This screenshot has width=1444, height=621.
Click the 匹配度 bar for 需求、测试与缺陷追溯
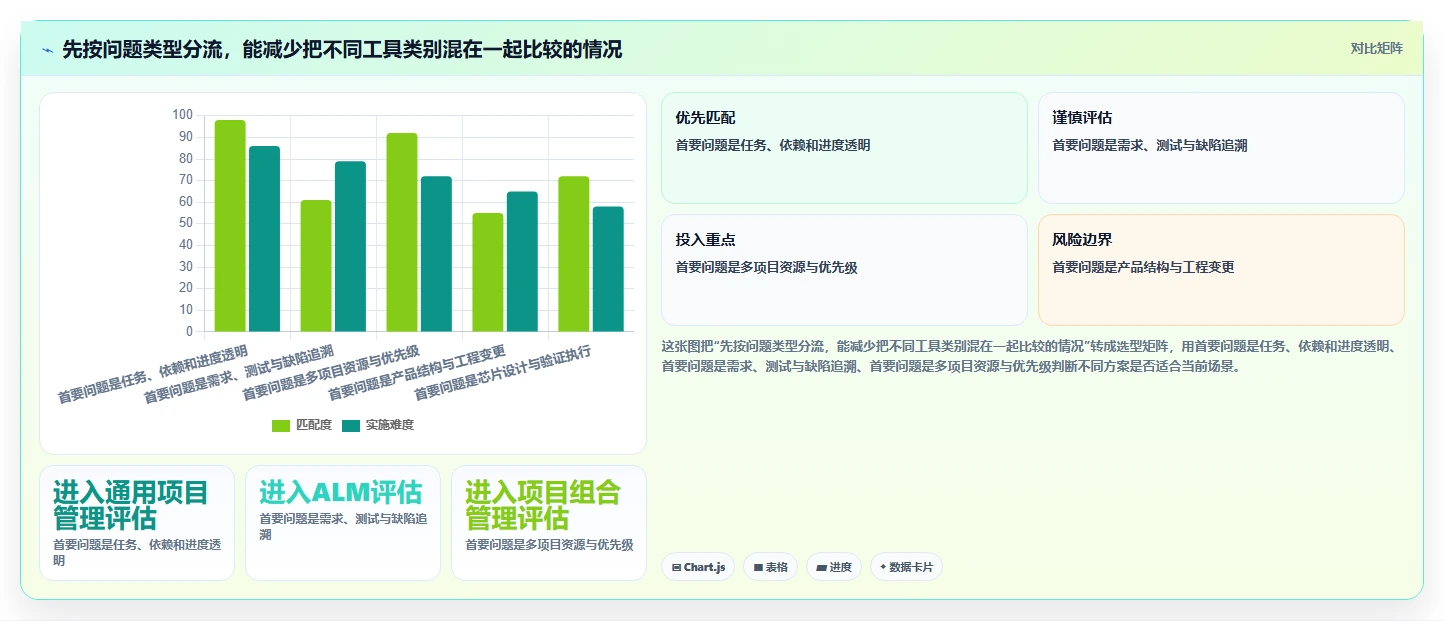(316, 266)
